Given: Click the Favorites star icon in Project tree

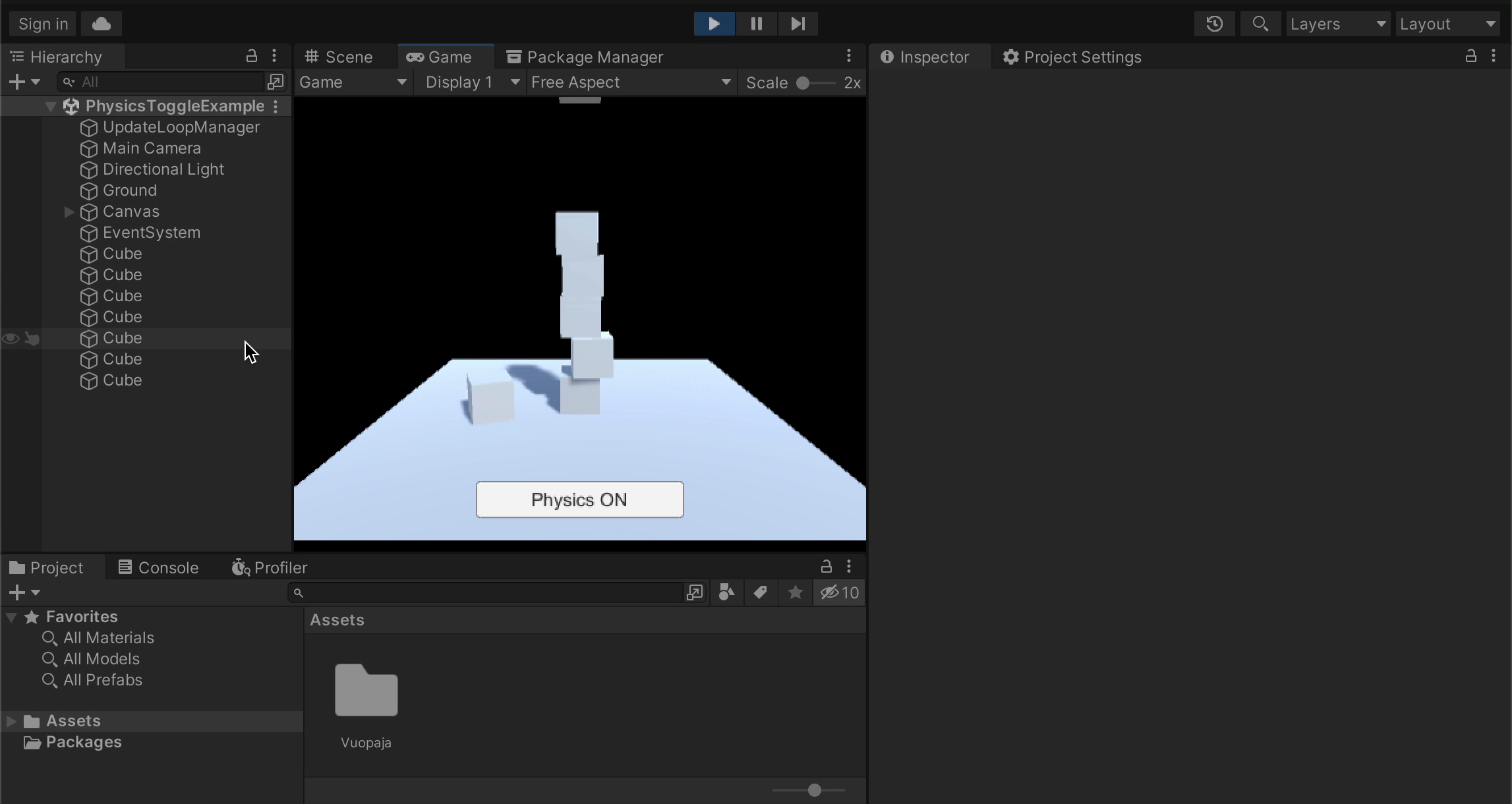Looking at the screenshot, I should [32, 617].
